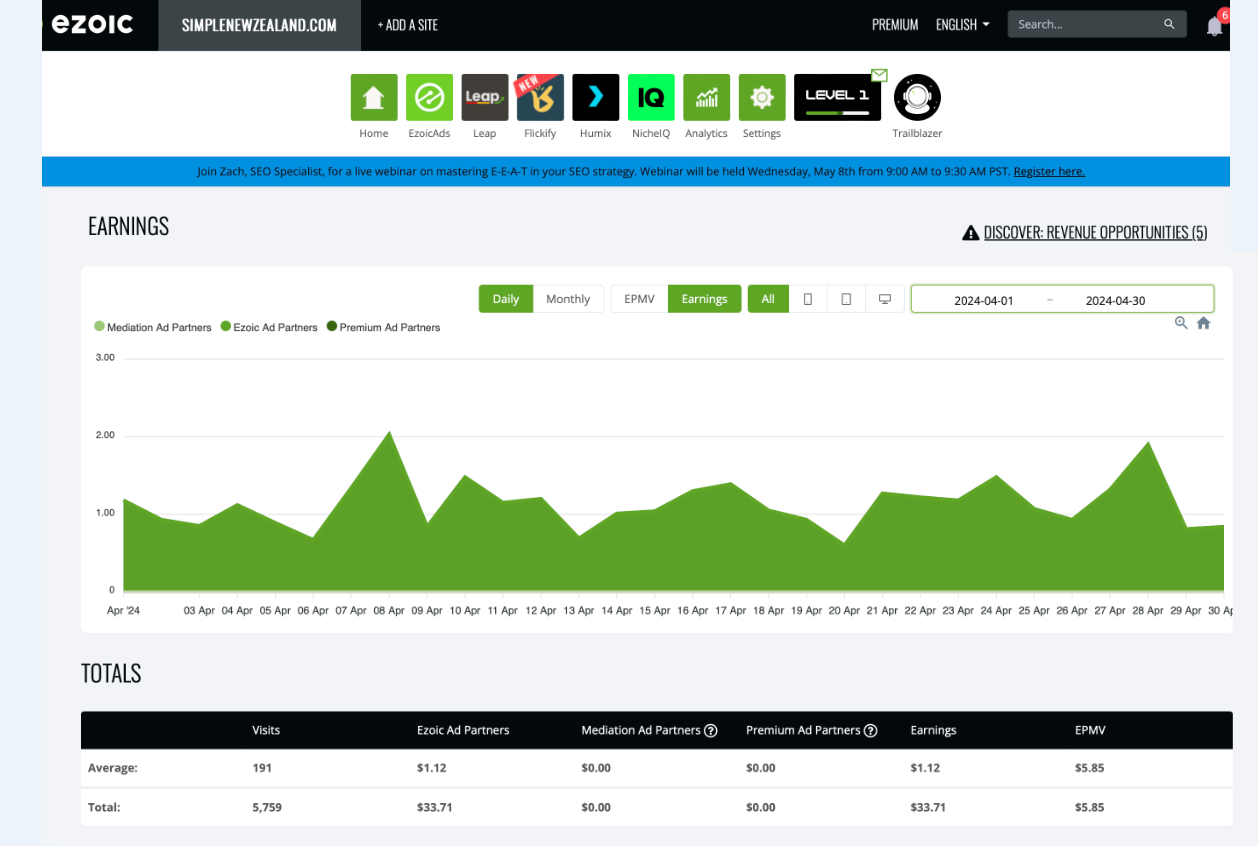This screenshot has width=1258, height=848.
Task: Click the Level 1 badge
Action: point(837,97)
